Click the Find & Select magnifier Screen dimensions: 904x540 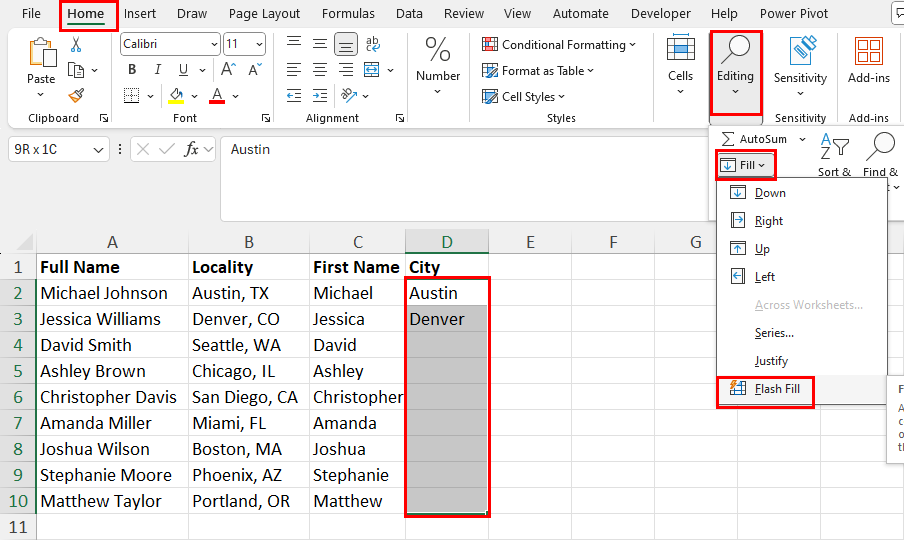pyautogui.click(x=880, y=146)
